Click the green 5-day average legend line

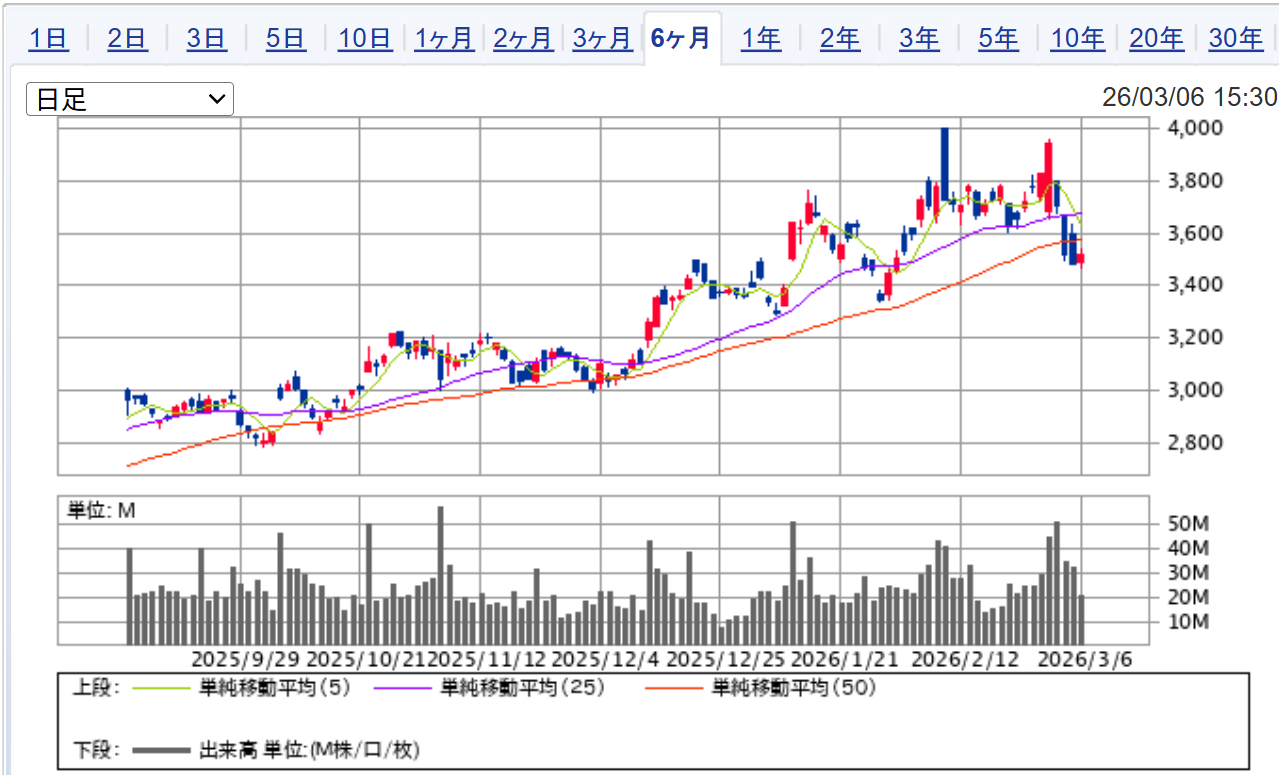[160, 688]
